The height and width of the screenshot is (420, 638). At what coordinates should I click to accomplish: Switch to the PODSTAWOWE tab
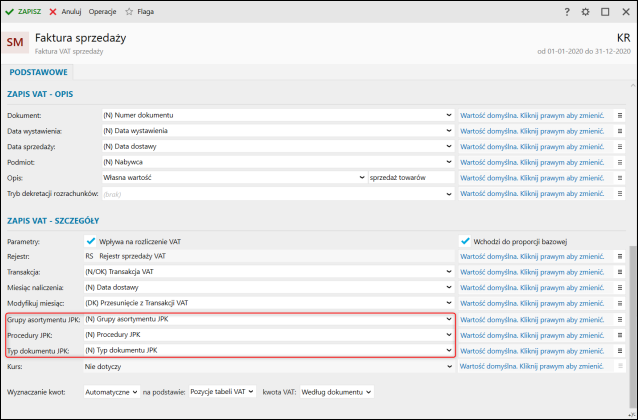pos(38,72)
